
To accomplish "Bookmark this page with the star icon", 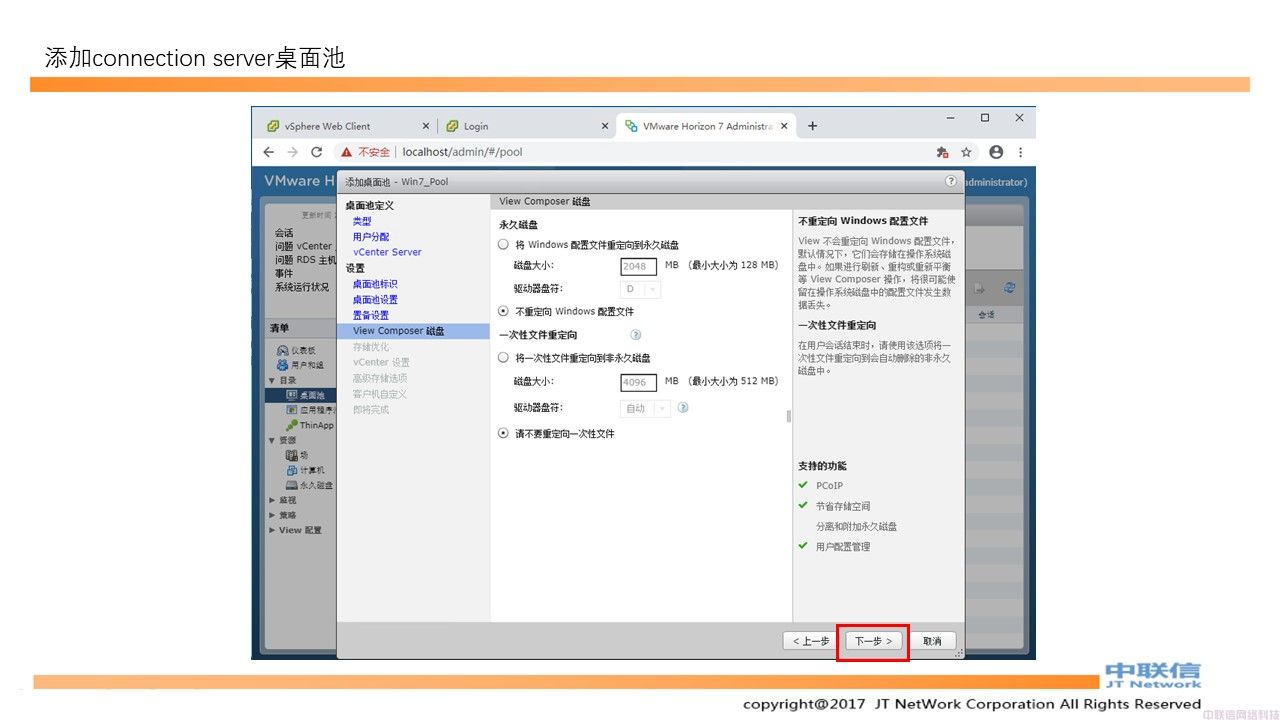I will point(966,152).
